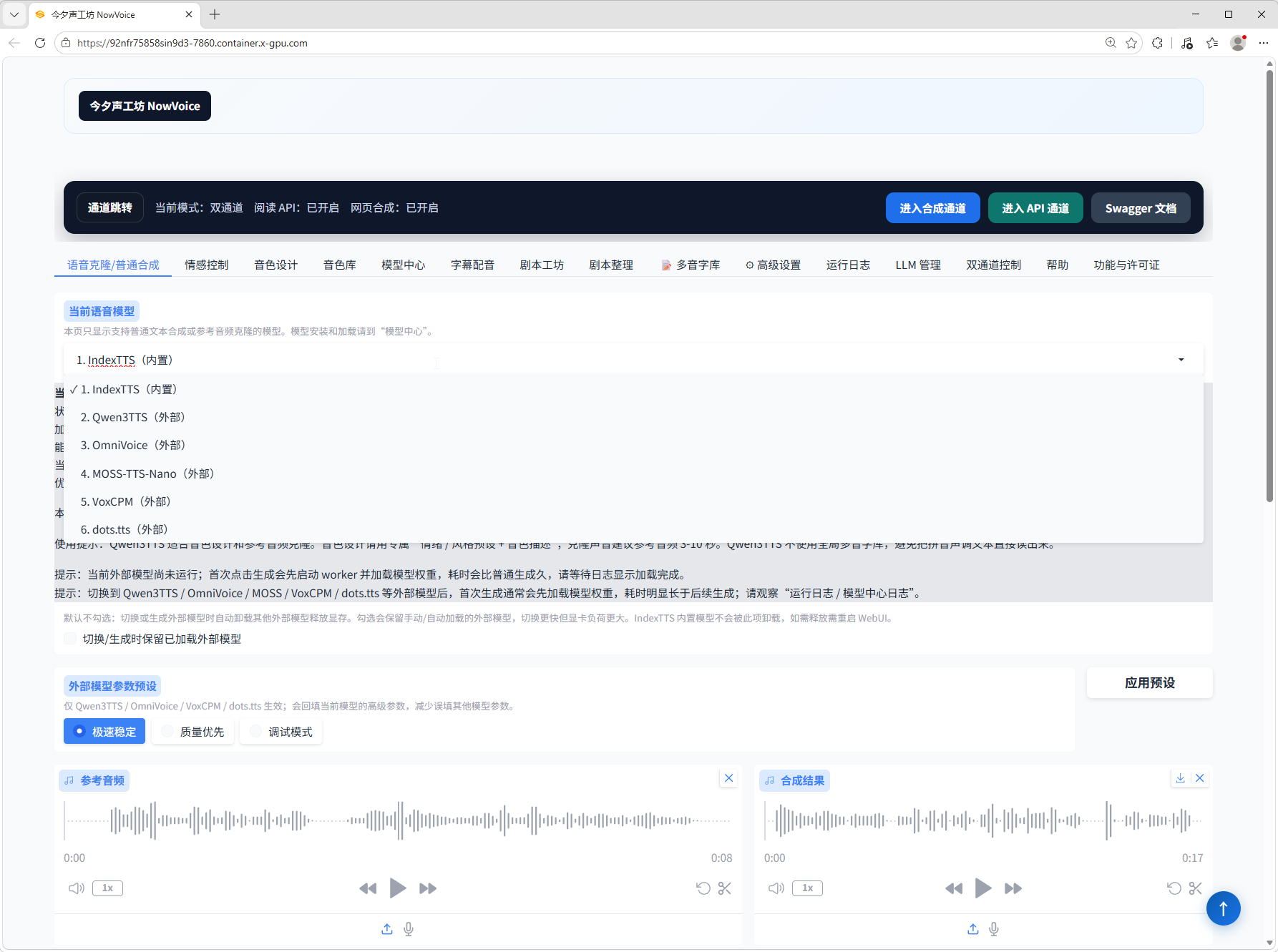The height and width of the screenshot is (952, 1278).
Task: Open the tab search chevron in title bar
Action: click(x=14, y=14)
